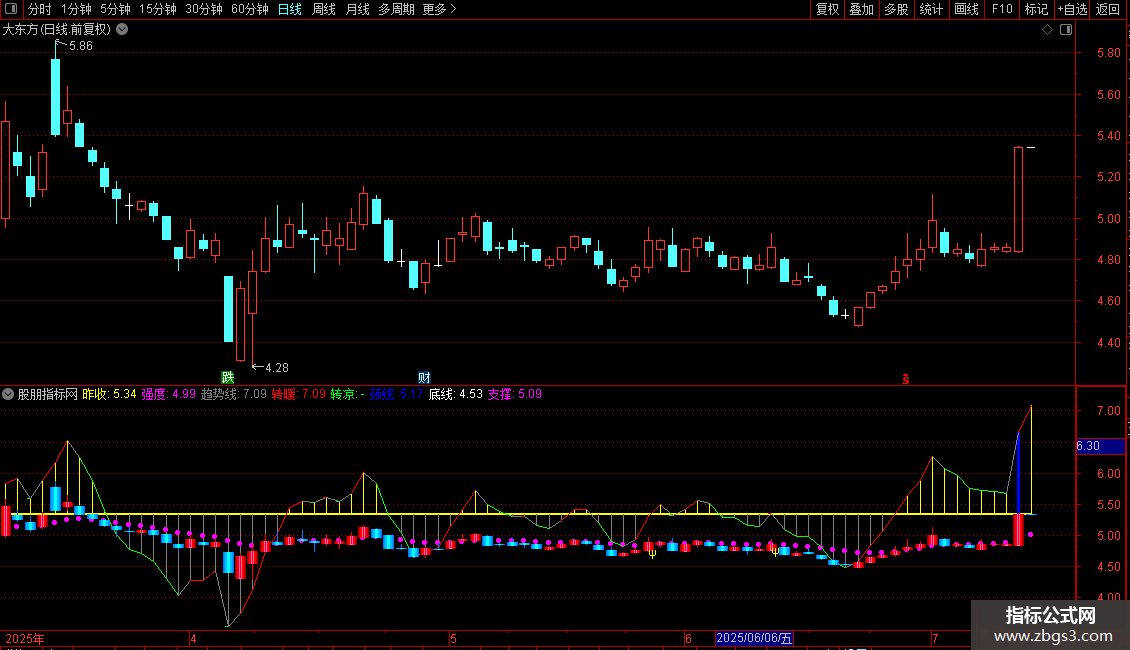The width and height of the screenshot is (1130, 650).
Task: Select the 60分钟 period tab
Action: pyautogui.click(x=249, y=9)
